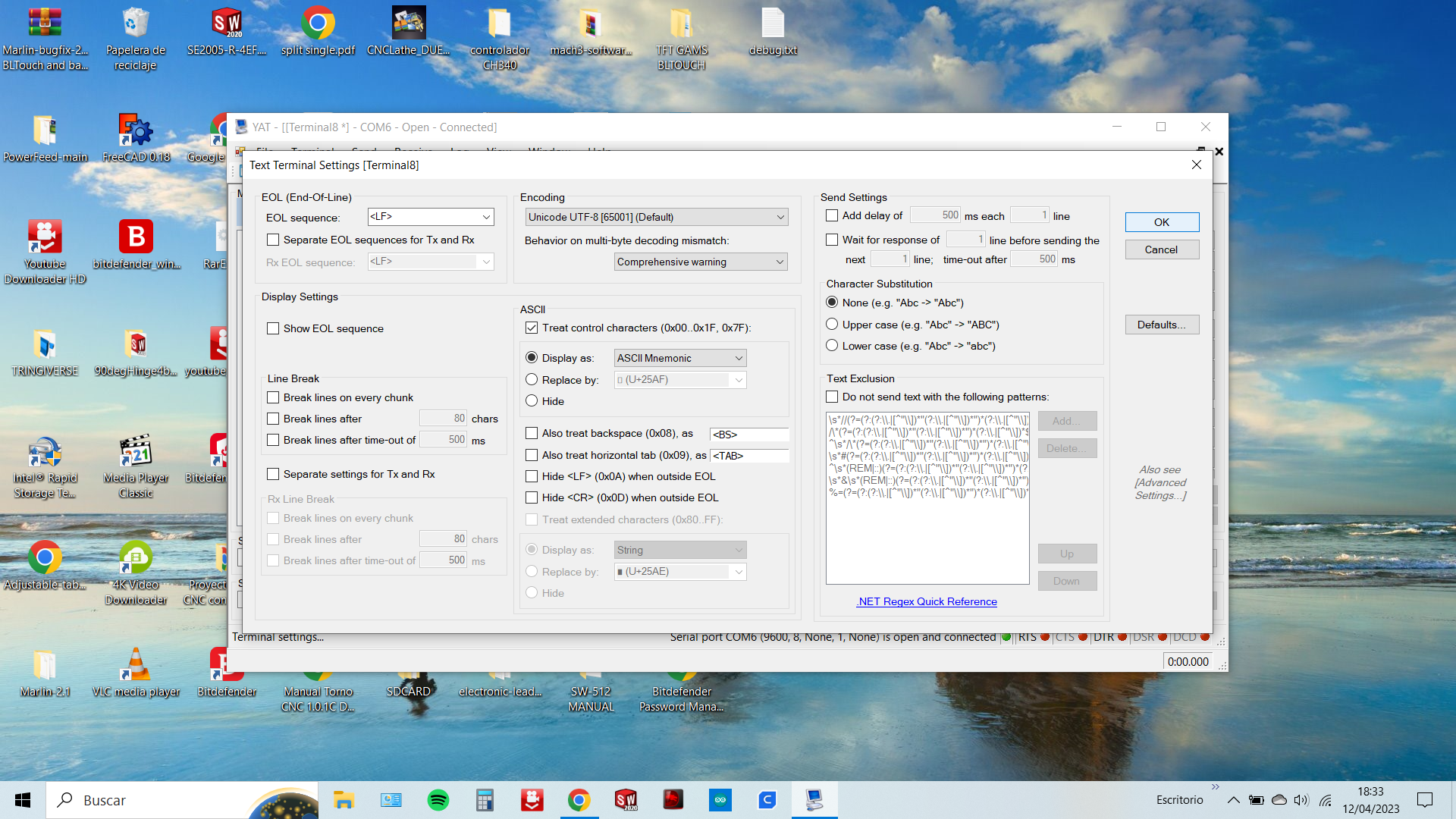
Task: Toggle Separate EOL sequences for Tx and Rx
Action: click(x=272, y=239)
